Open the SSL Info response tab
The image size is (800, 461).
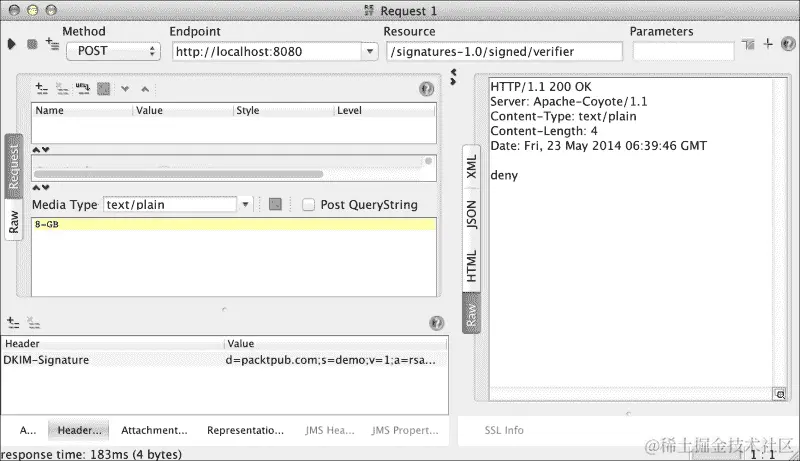(504, 430)
